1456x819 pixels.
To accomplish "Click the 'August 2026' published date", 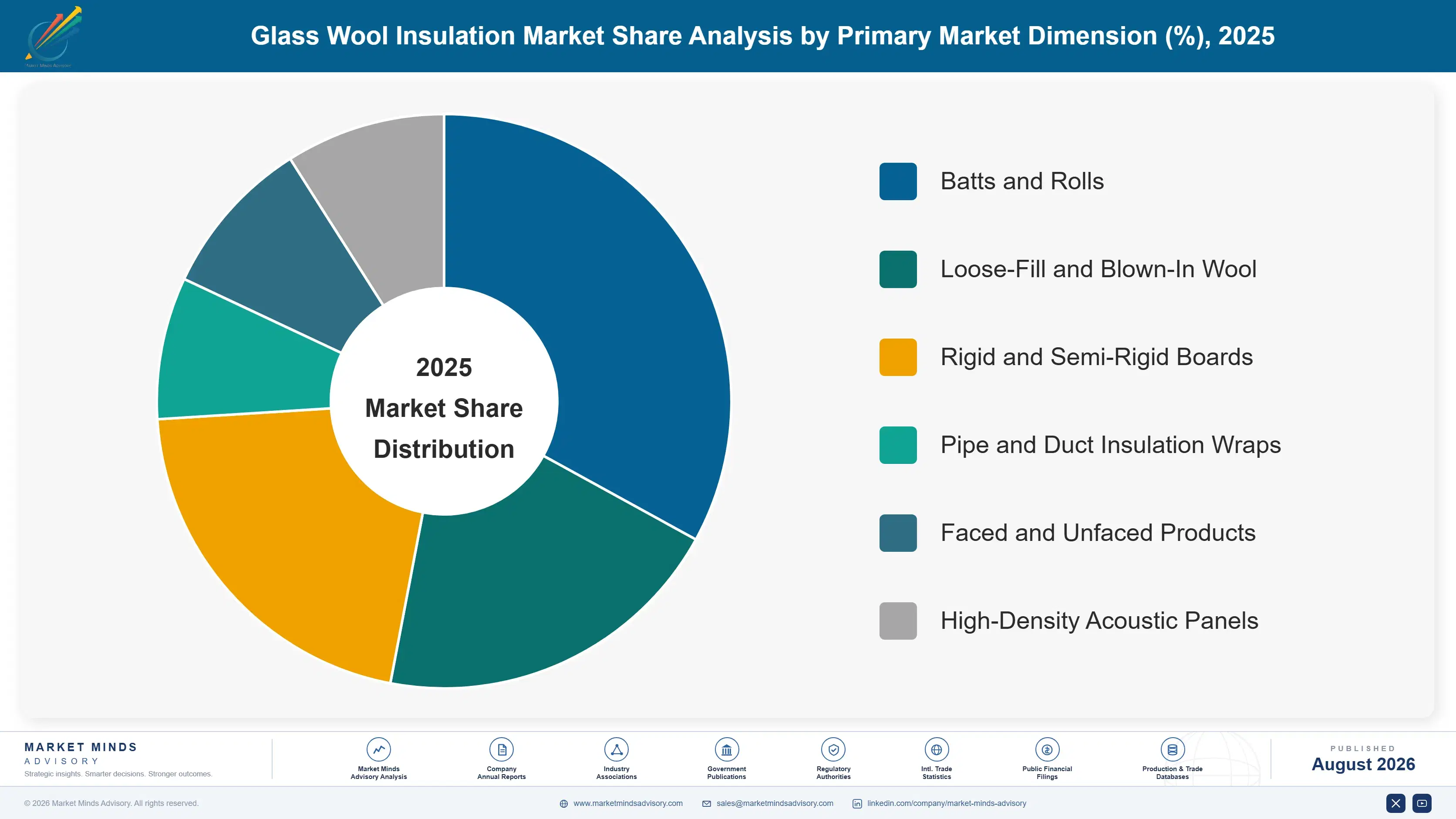I will click(1363, 764).
